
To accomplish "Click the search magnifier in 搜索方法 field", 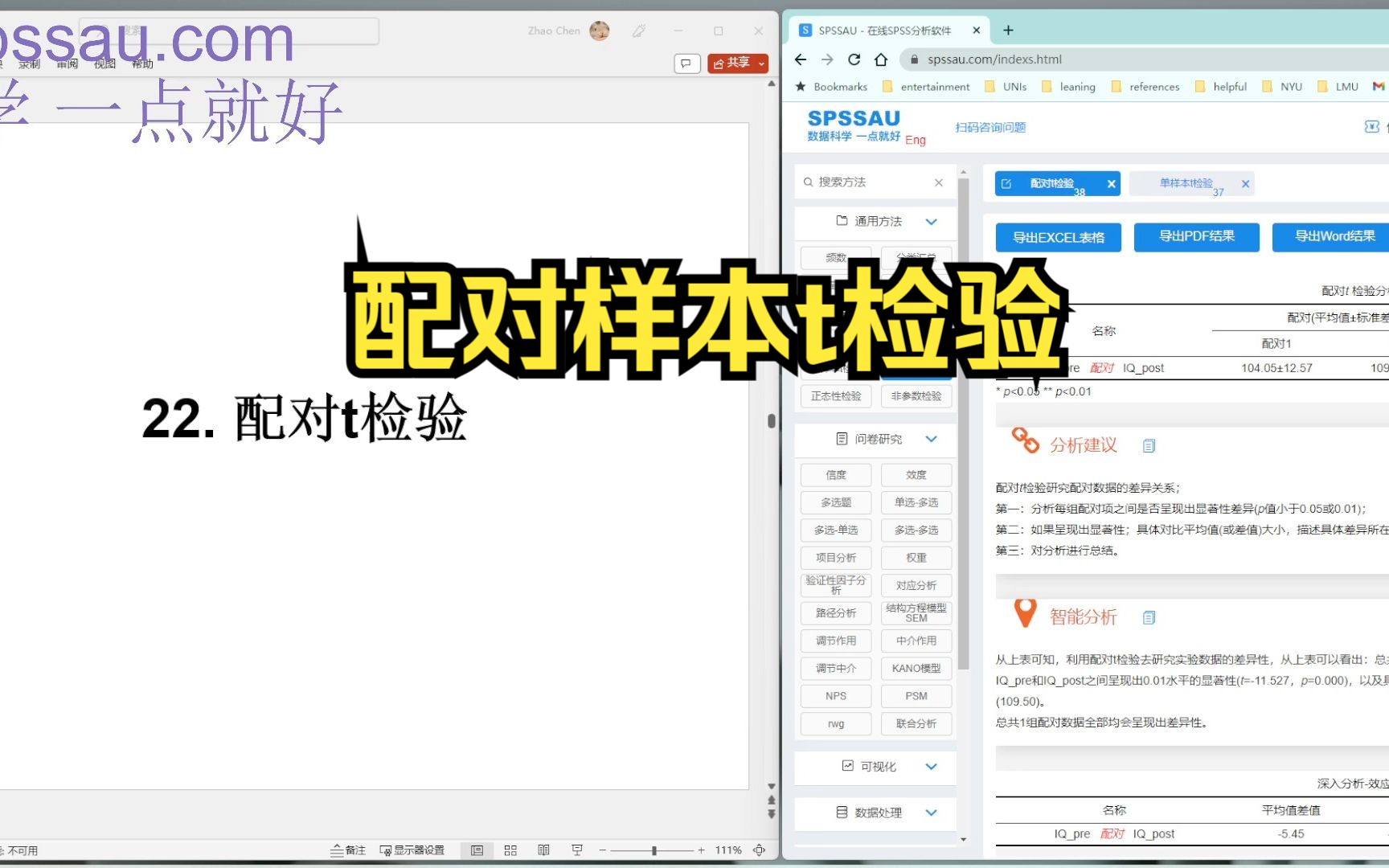I will pos(808,182).
